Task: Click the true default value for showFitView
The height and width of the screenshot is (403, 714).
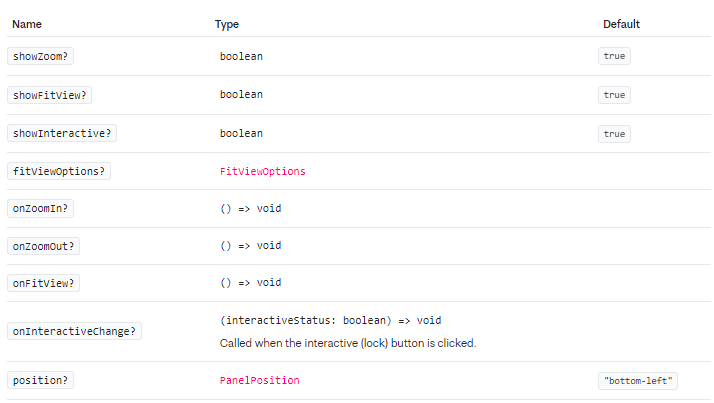Action: click(x=614, y=95)
